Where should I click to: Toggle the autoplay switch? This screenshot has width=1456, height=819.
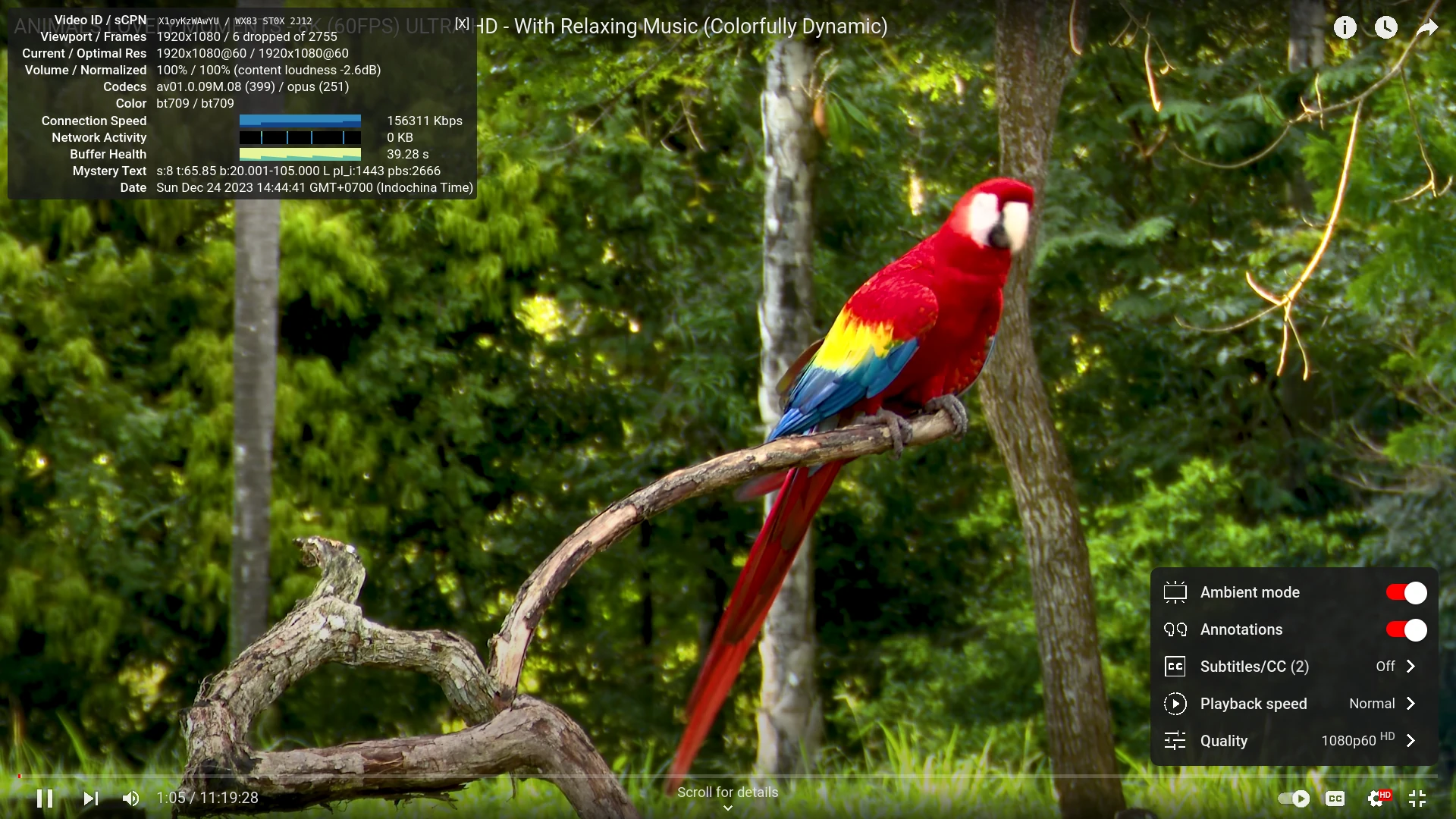[x=1294, y=798]
